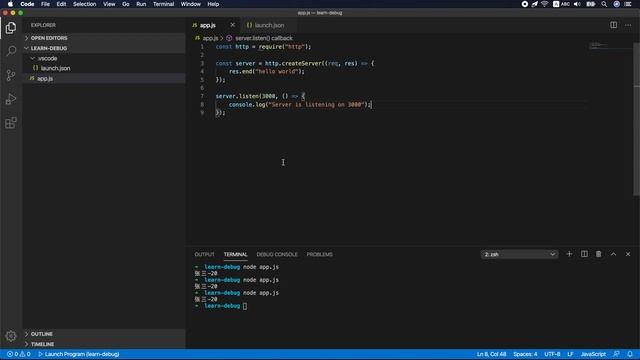Open the Edit menu

click(61, 4)
